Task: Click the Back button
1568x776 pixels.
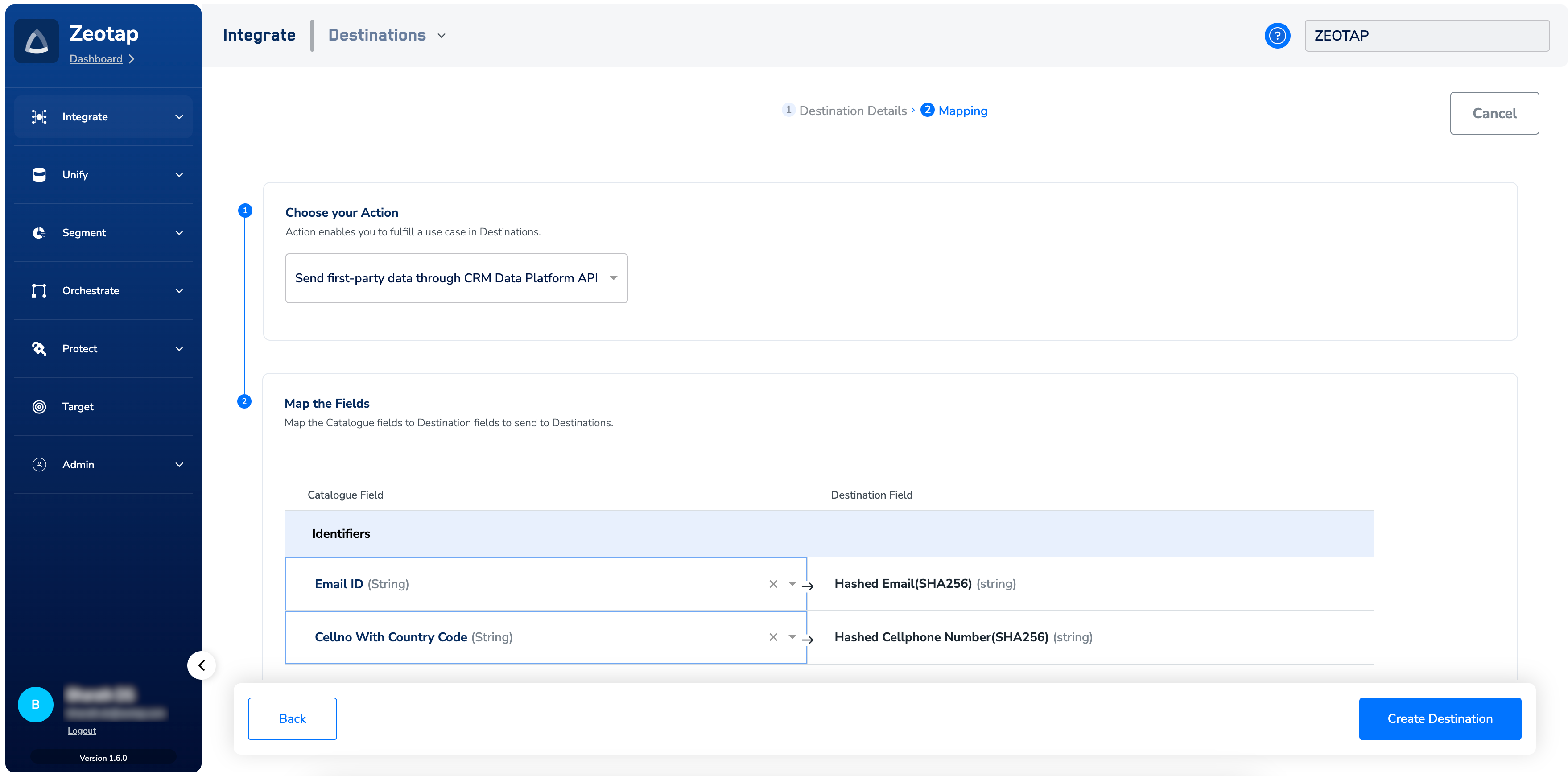Action: pos(292,718)
